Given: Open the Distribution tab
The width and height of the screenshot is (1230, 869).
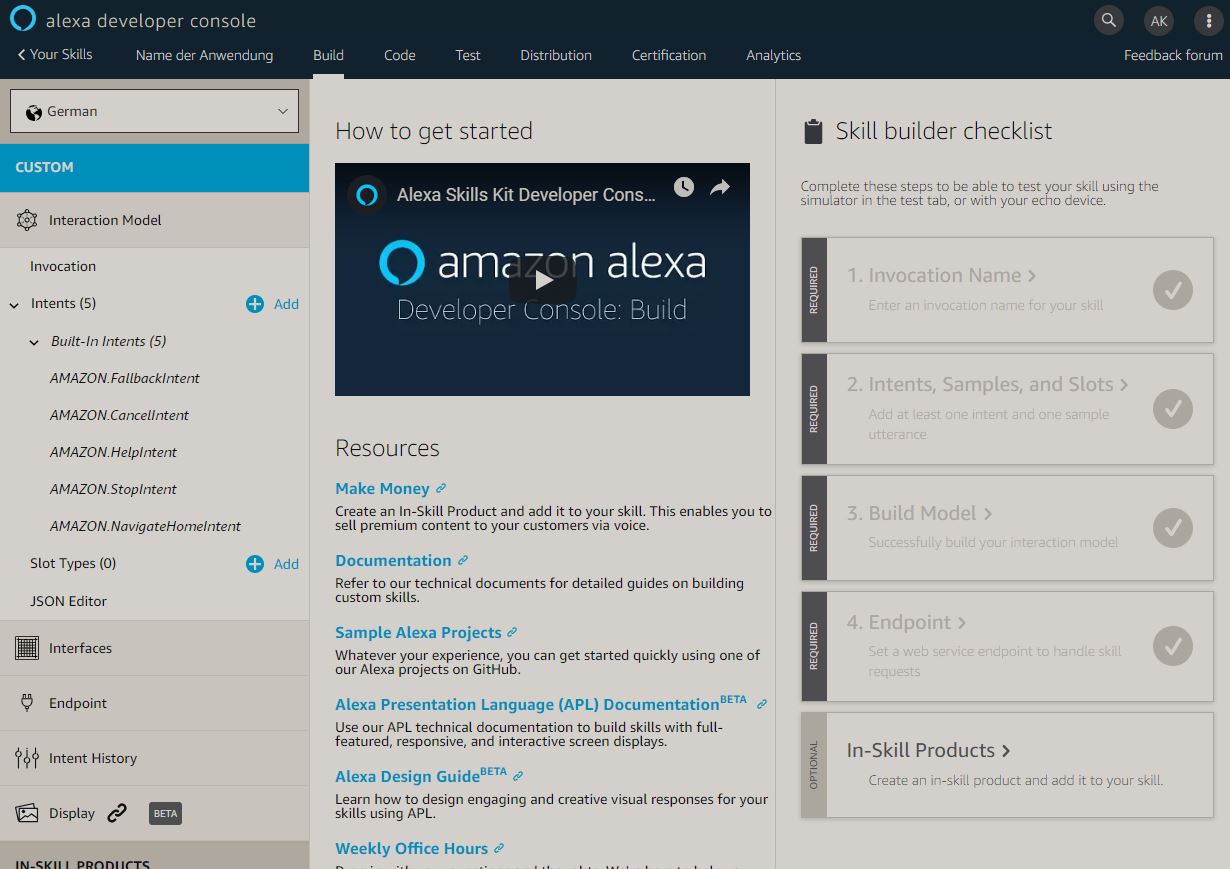Looking at the screenshot, I should coord(556,55).
